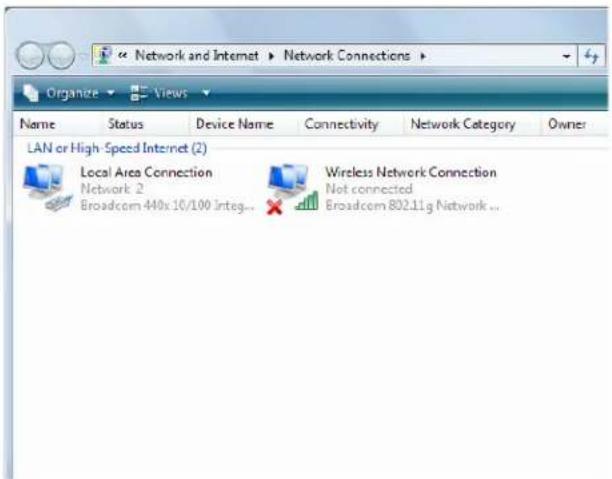Show the hidden parent breadcrumbs chevron
This screenshot has height=479, width=612.
coord(123,55)
